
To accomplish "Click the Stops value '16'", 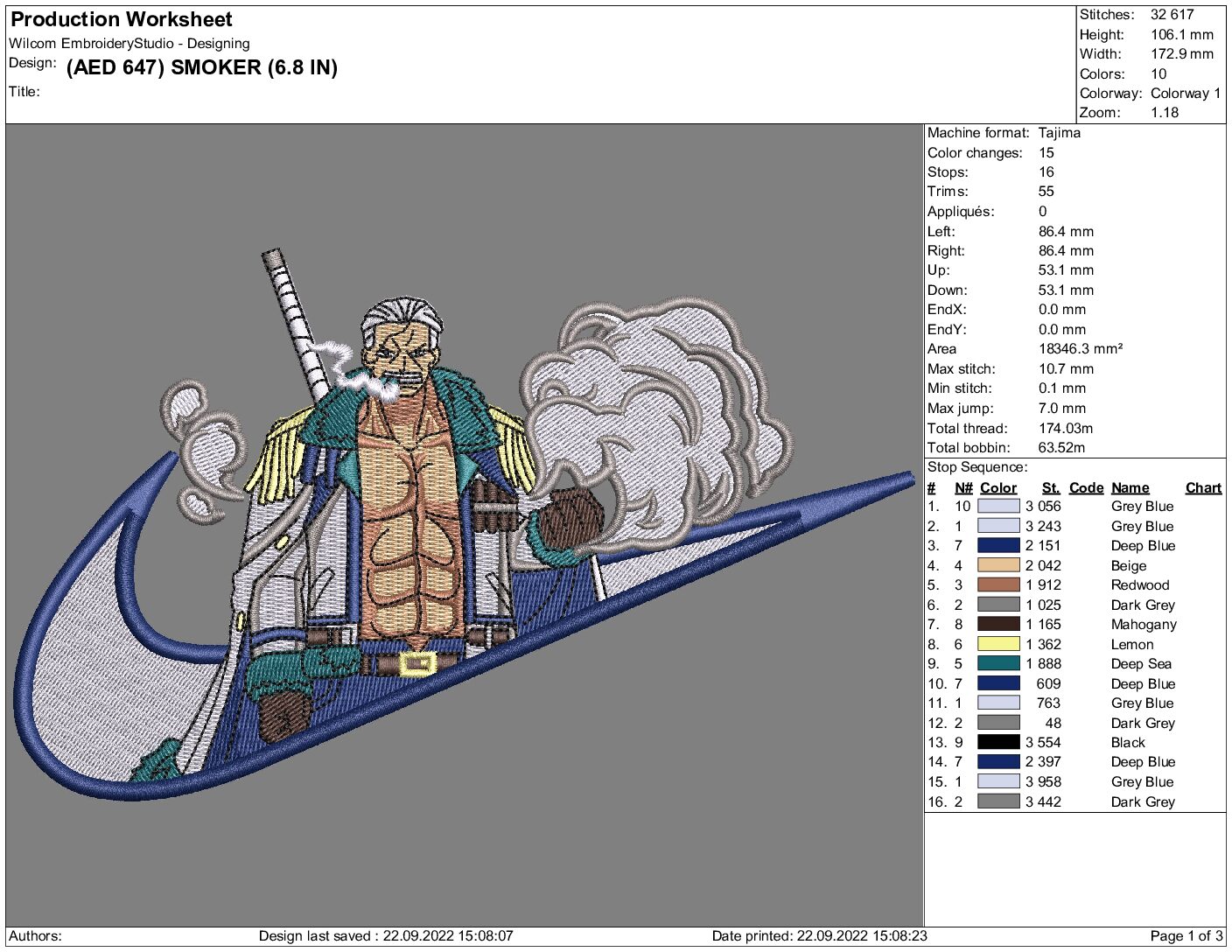I will pyautogui.click(x=1046, y=171).
